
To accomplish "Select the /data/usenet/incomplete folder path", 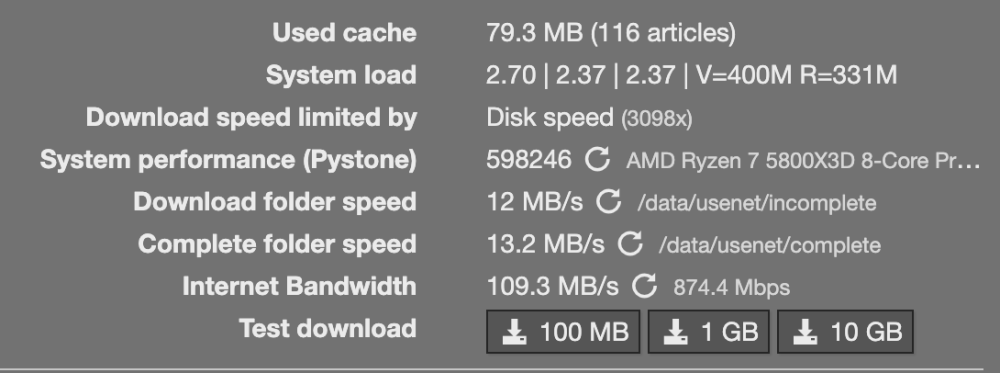I will click(757, 203).
